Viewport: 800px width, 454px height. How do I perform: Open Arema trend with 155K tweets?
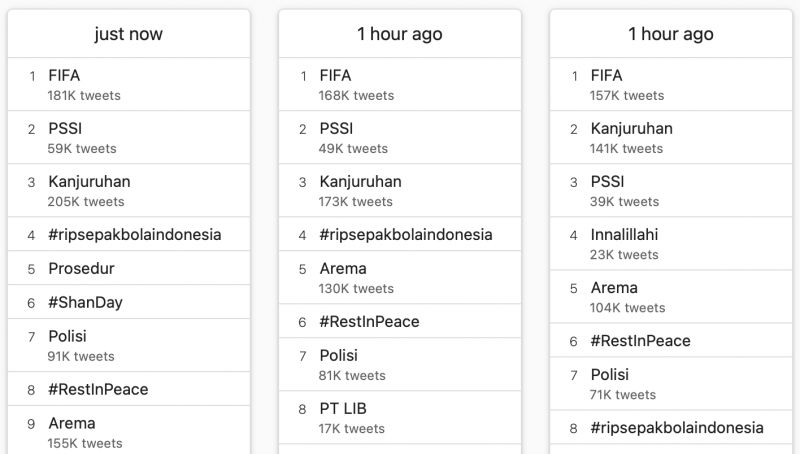[129, 432]
